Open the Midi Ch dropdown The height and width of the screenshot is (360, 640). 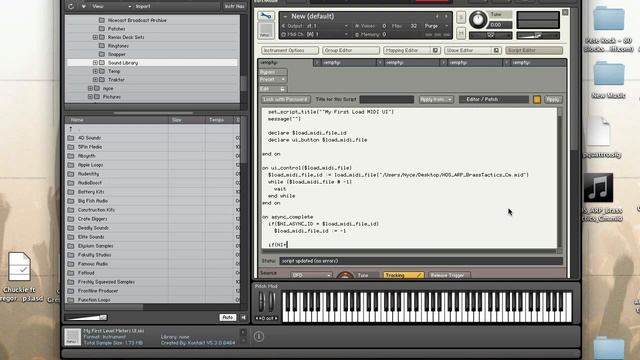pyautogui.click(x=314, y=34)
